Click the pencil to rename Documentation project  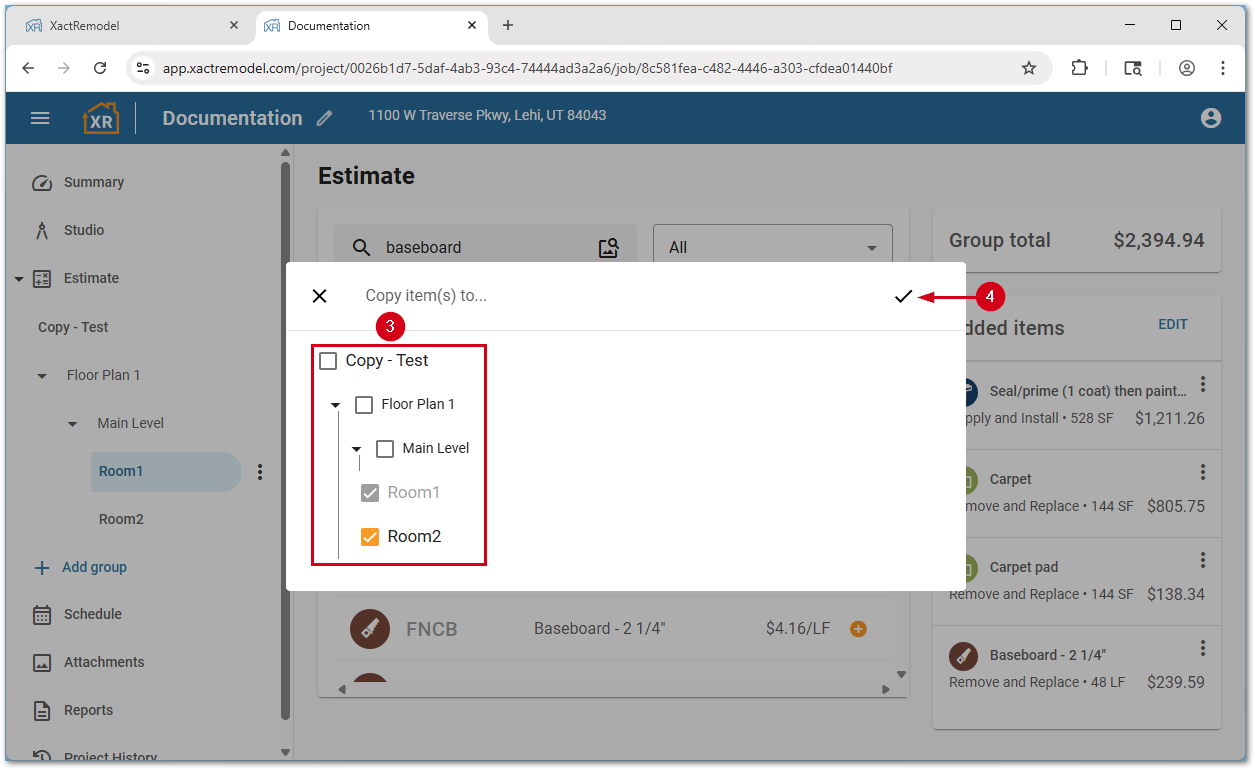click(x=323, y=118)
